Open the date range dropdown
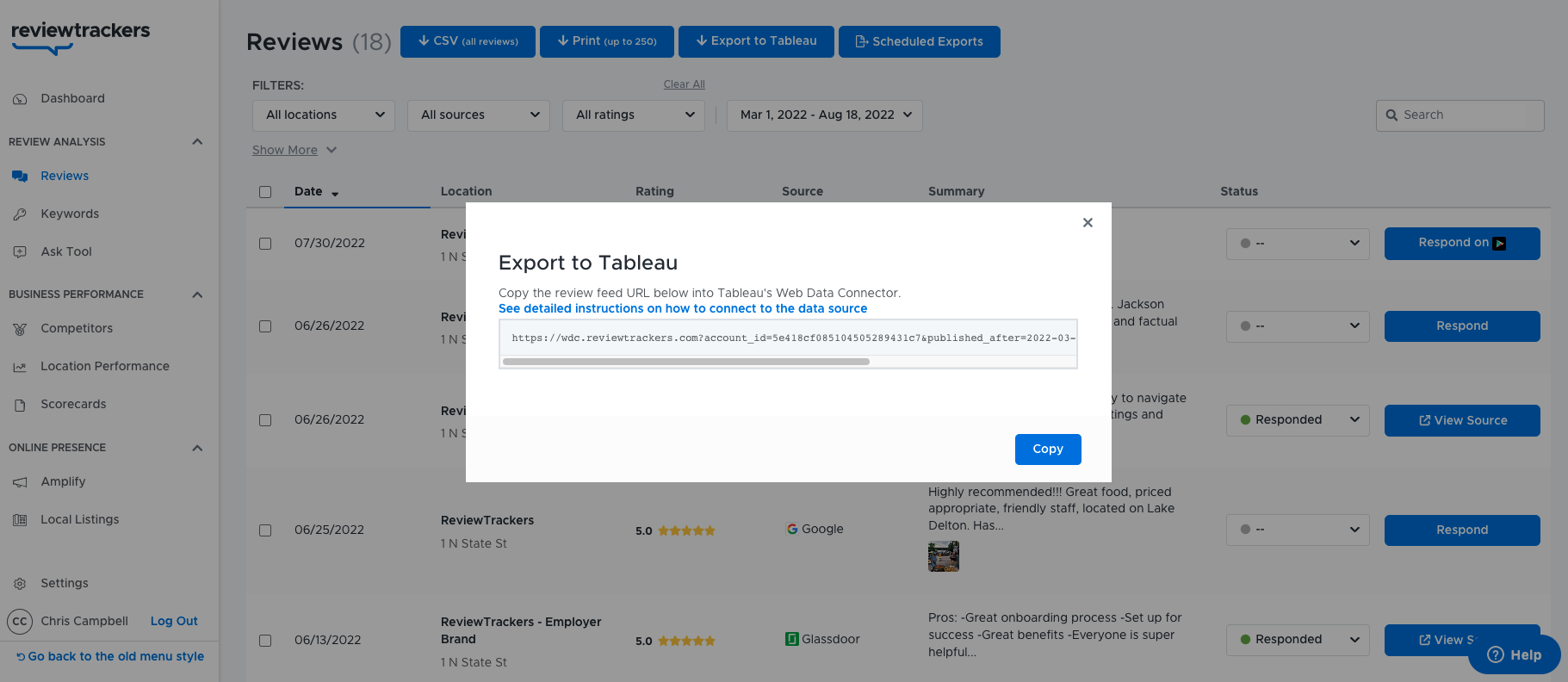The image size is (1568, 682). pyautogui.click(x=825, y=115)
